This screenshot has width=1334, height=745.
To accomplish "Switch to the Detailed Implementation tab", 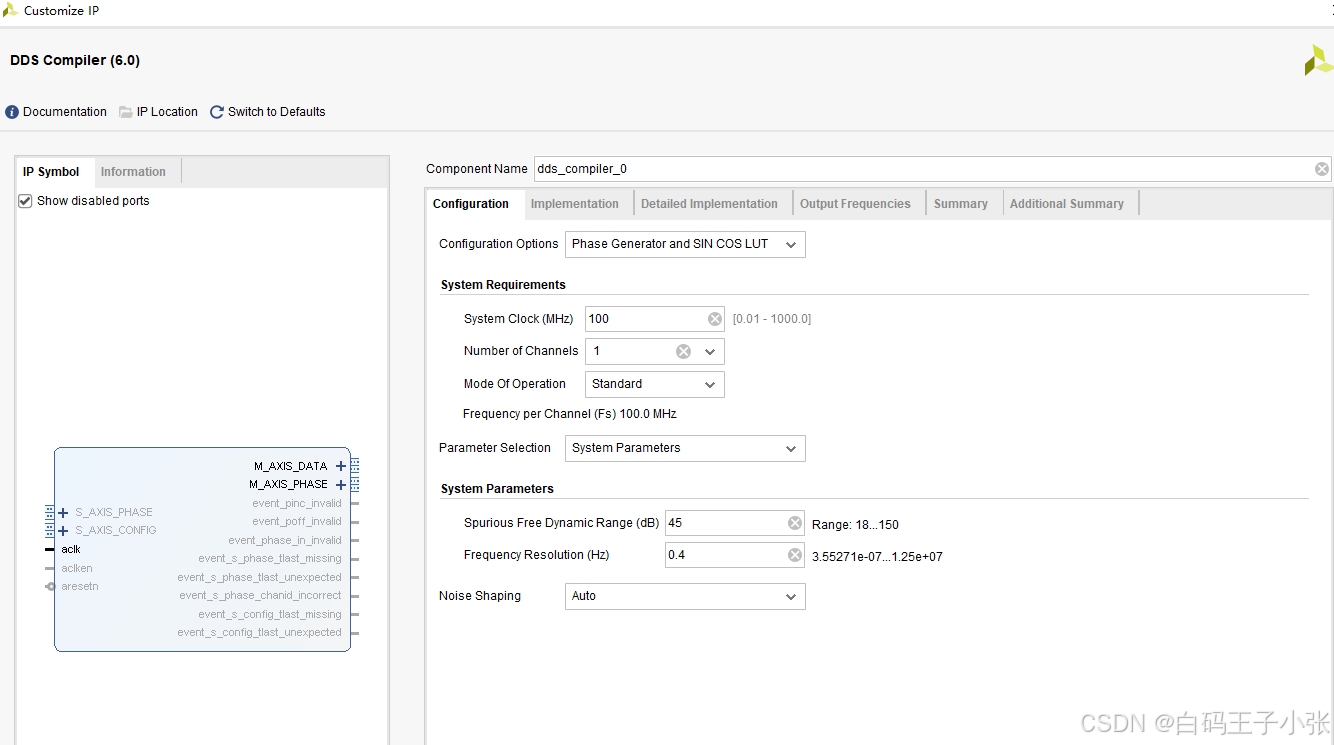I will pos(709,204).
